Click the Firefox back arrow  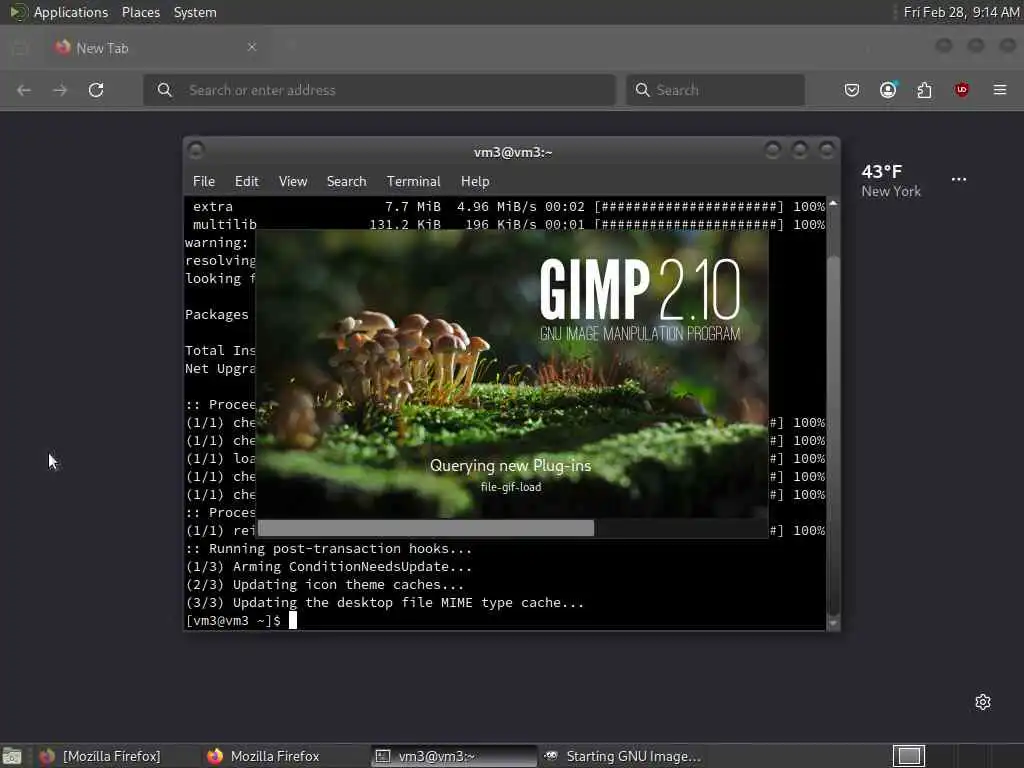pos(24,90)
